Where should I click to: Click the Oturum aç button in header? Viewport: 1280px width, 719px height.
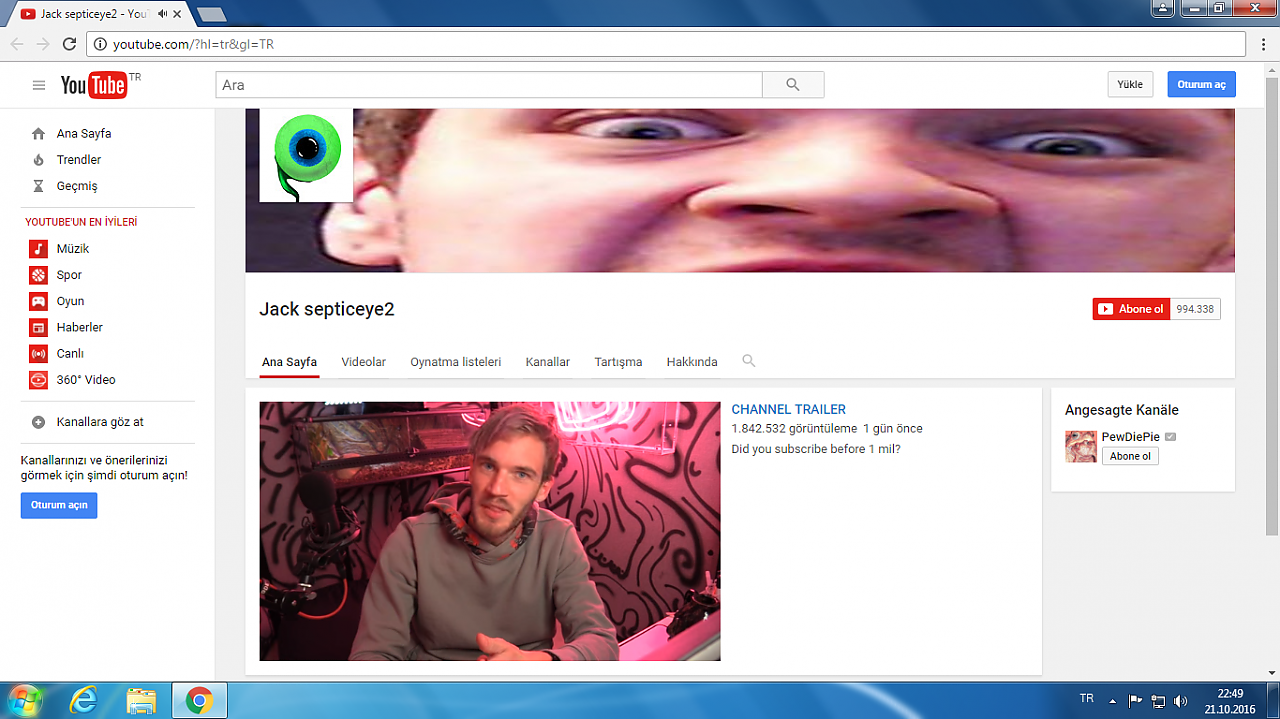pos(1201,85)
